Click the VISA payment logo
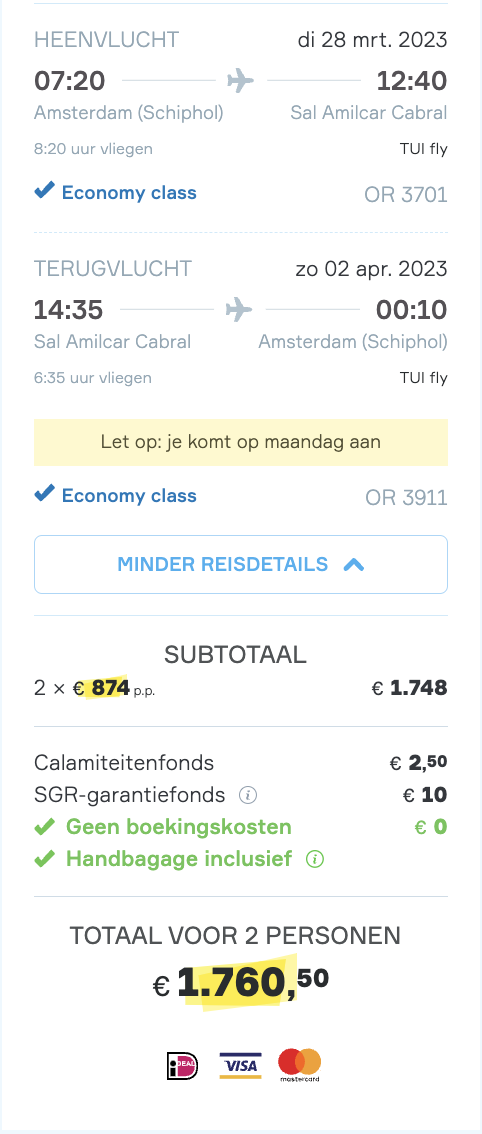This screenshot has width=482, height=1134. click(x=240, y=1065)
